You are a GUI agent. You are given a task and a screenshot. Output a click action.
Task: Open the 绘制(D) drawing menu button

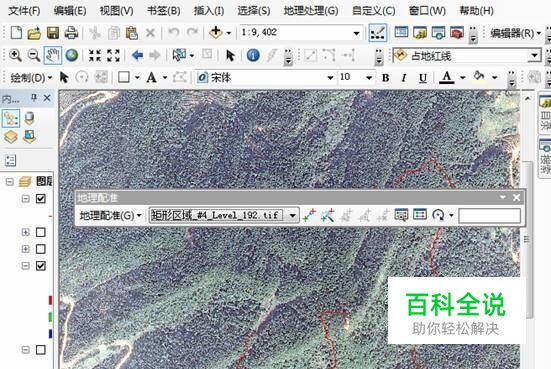(x=31, y=78)
